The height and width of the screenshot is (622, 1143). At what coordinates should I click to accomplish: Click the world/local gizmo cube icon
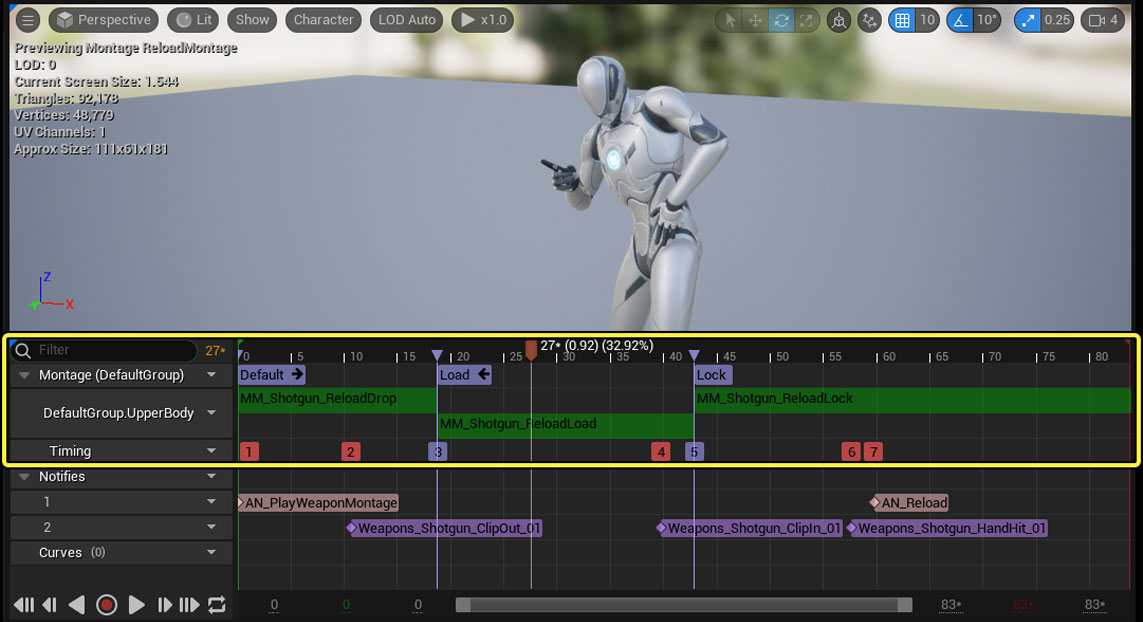point(838,20)
